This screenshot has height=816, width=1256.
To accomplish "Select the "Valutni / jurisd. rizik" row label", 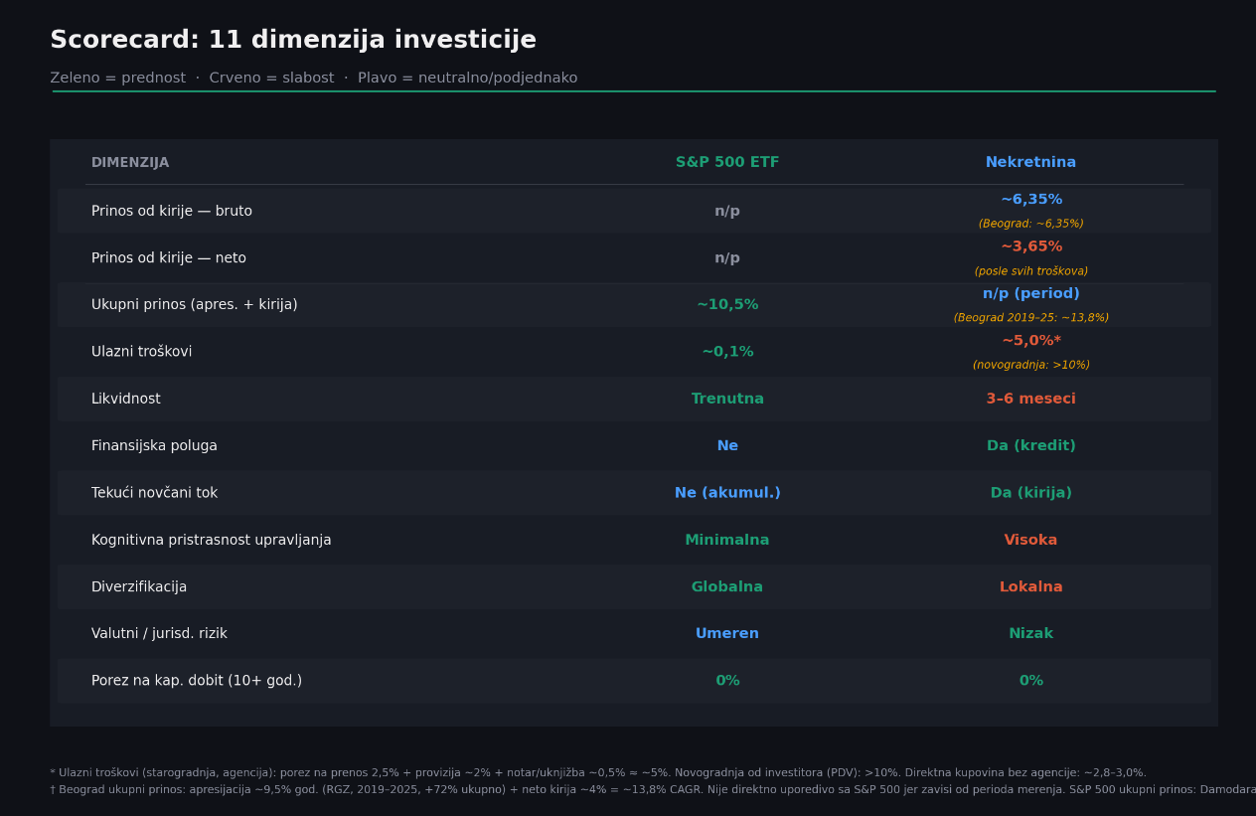I will (159, 634).
